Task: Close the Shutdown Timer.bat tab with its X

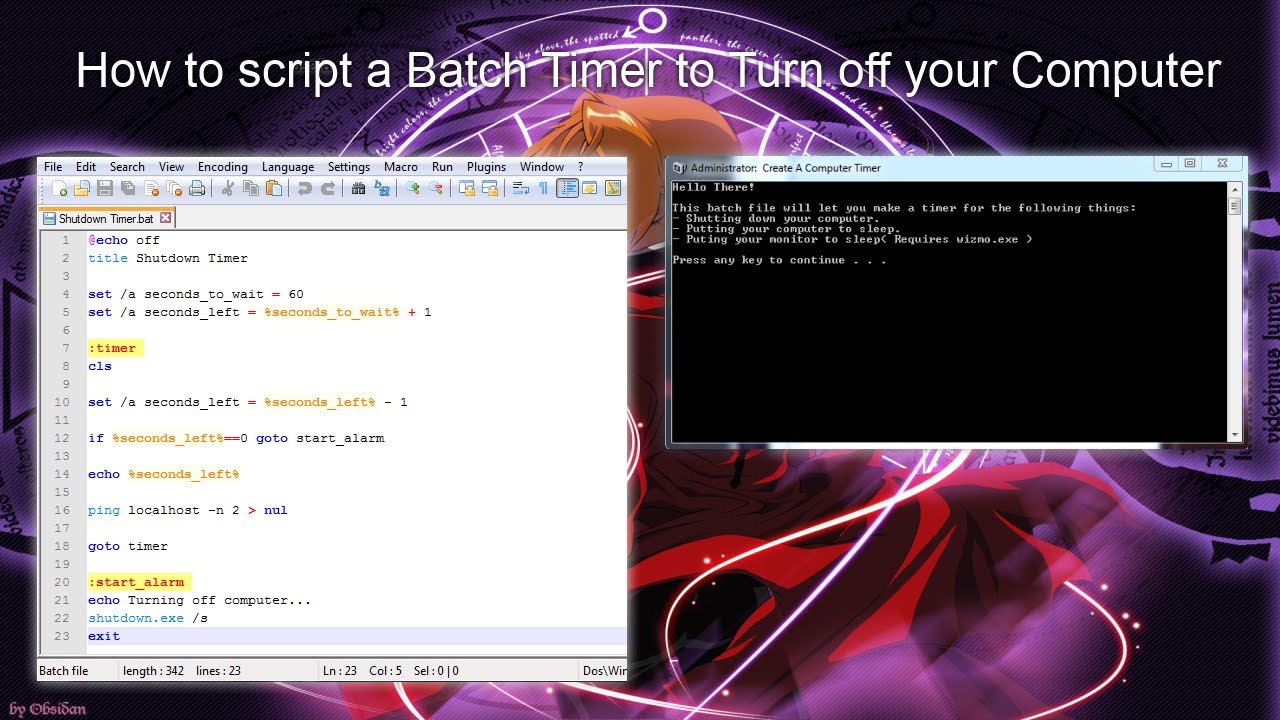Action: 166,217
